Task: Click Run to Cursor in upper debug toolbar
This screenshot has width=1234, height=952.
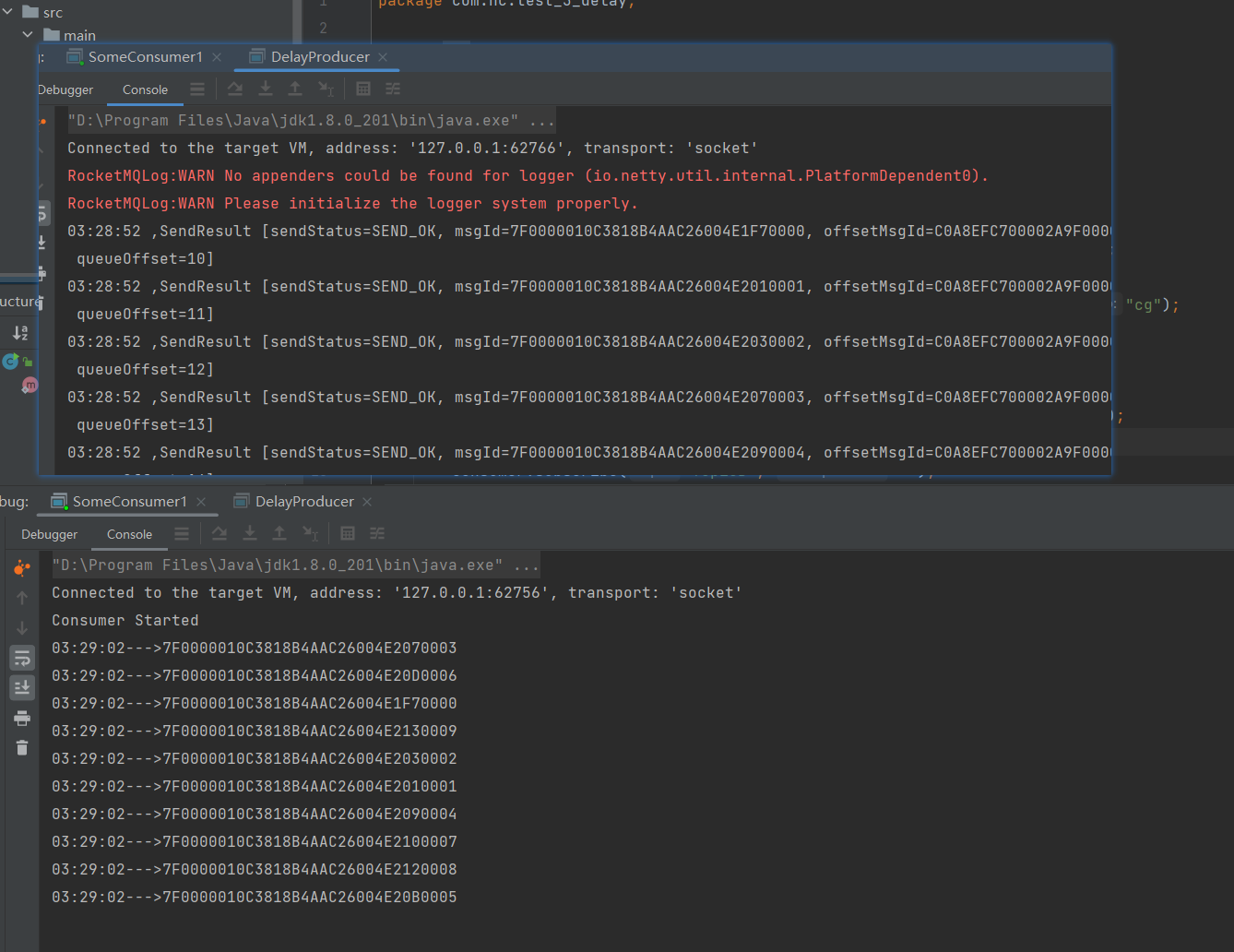Action: pyautogui.click(x=326, y=89)
